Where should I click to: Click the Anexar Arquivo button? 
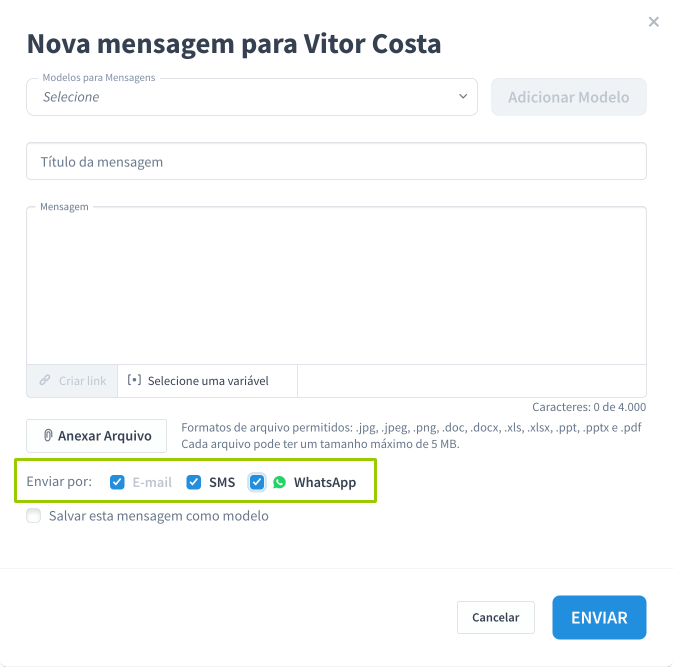tap(97, 436)
